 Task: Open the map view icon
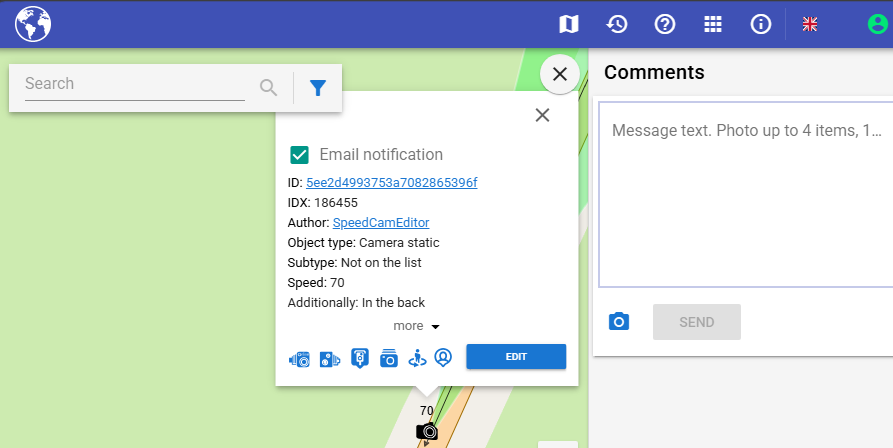pos(568,24)
